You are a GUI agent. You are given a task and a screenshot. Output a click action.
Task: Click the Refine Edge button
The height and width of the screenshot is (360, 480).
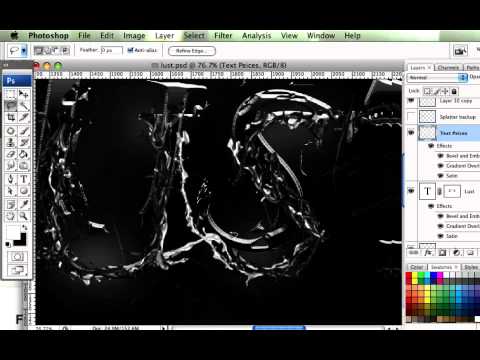click(x=192, y=51)
